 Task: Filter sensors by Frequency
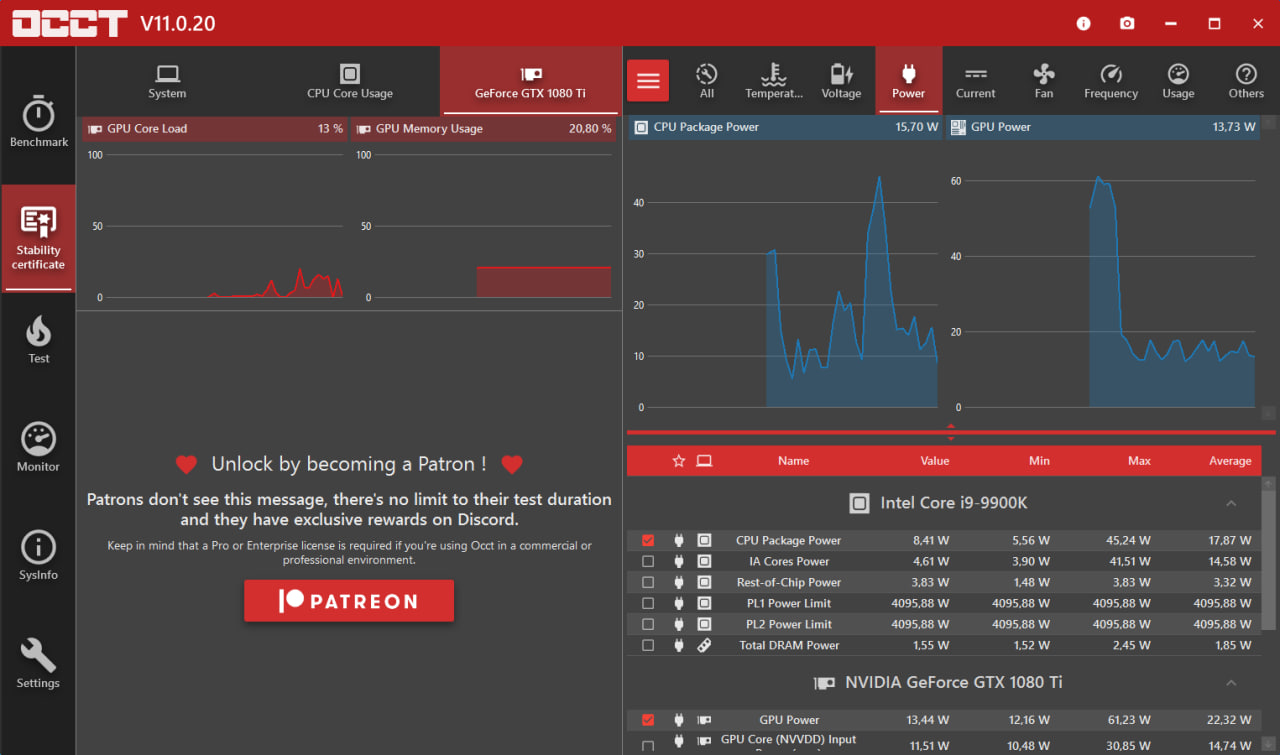[1111, 81]
